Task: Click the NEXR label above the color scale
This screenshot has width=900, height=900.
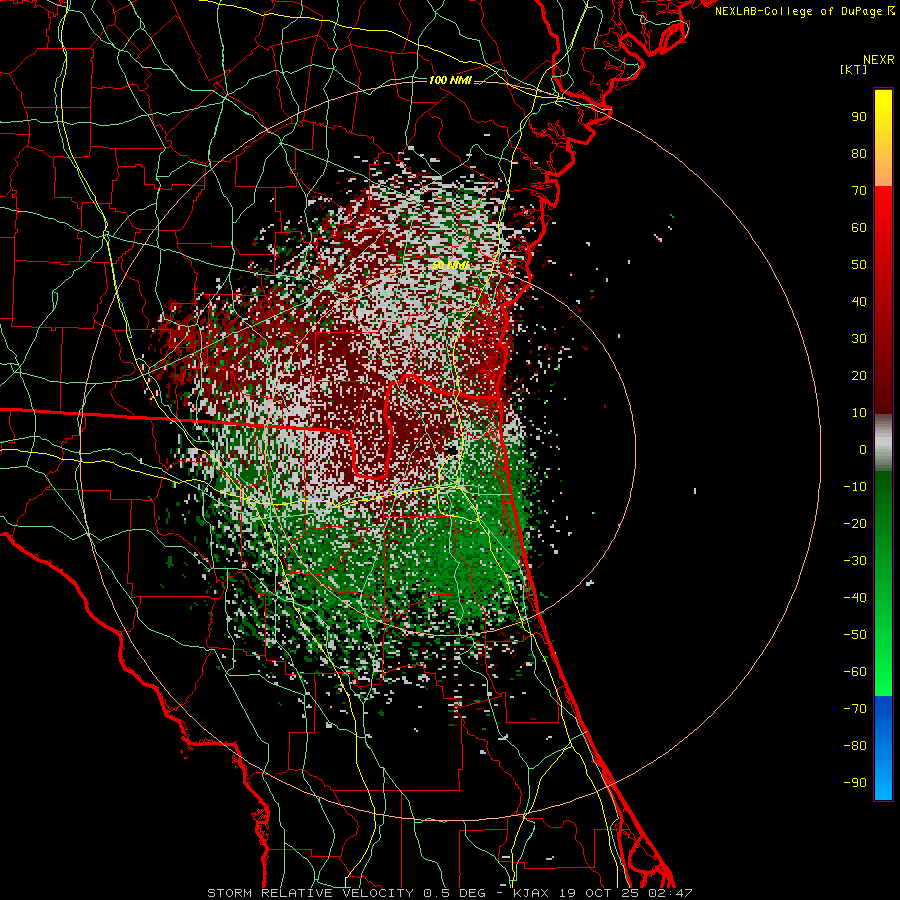Action: (878, 60)
